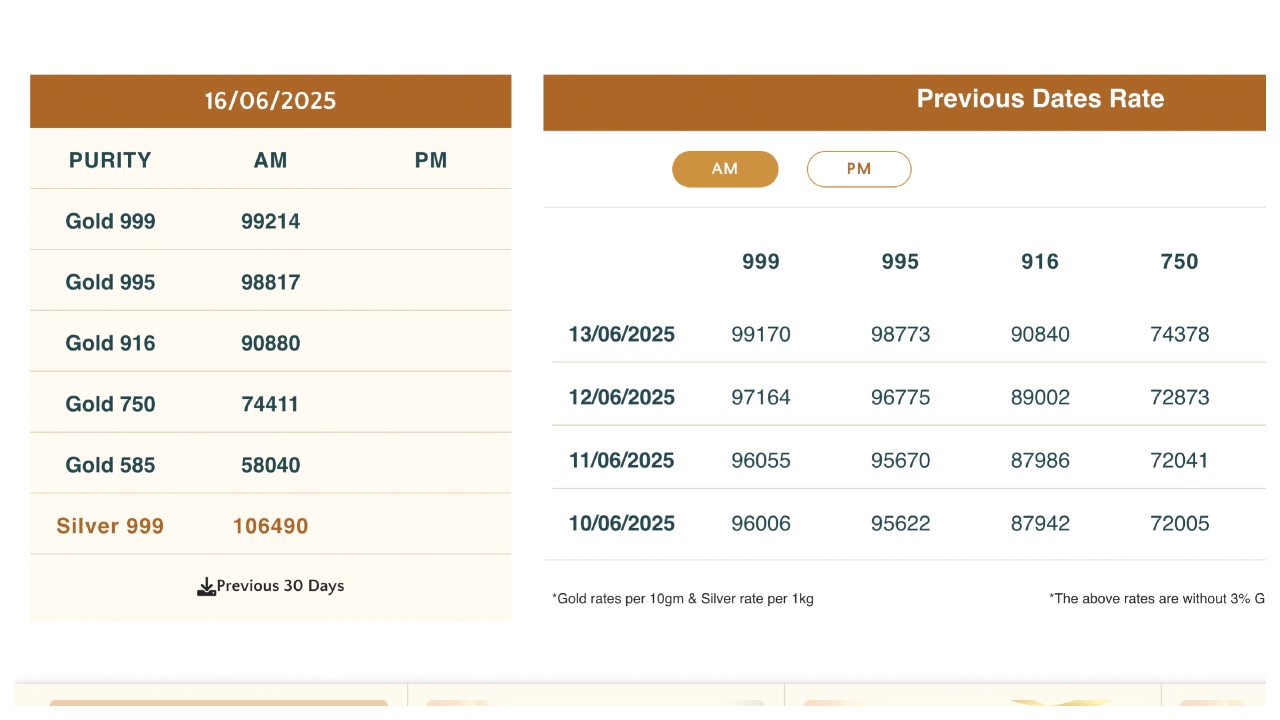The image size is (1280, 720).
Task: Click the AM column header in today's table
Action: pyautogui.click(x=271, y=160)
